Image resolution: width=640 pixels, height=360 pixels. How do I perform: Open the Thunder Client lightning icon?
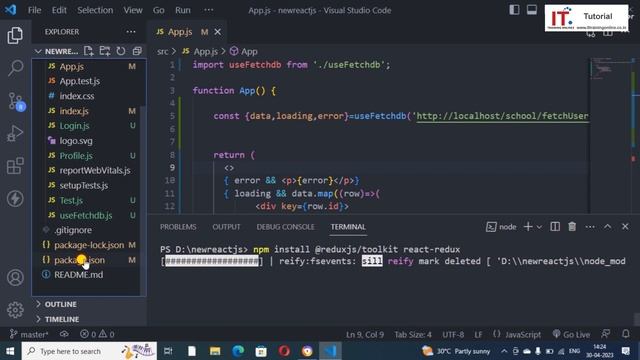click(x=15, y=199)
